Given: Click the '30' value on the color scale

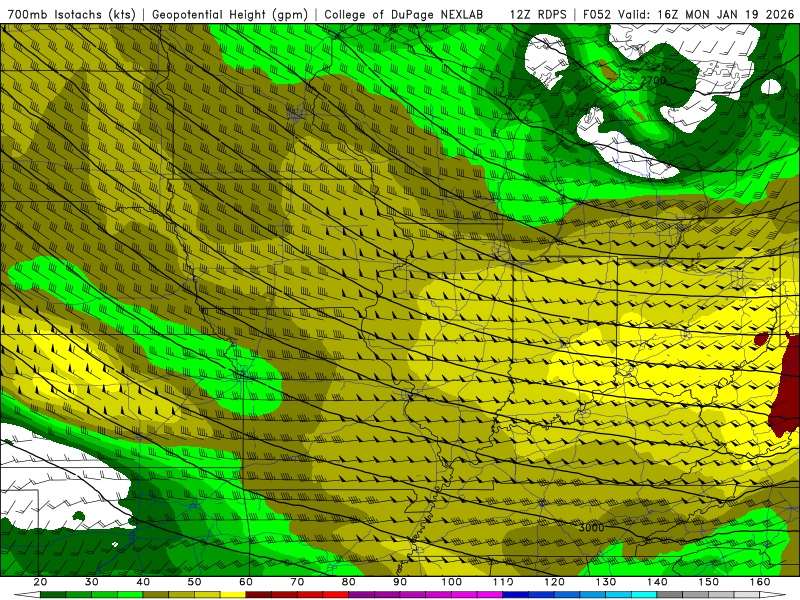Looking at the screenshot, I should click(92, 582).
